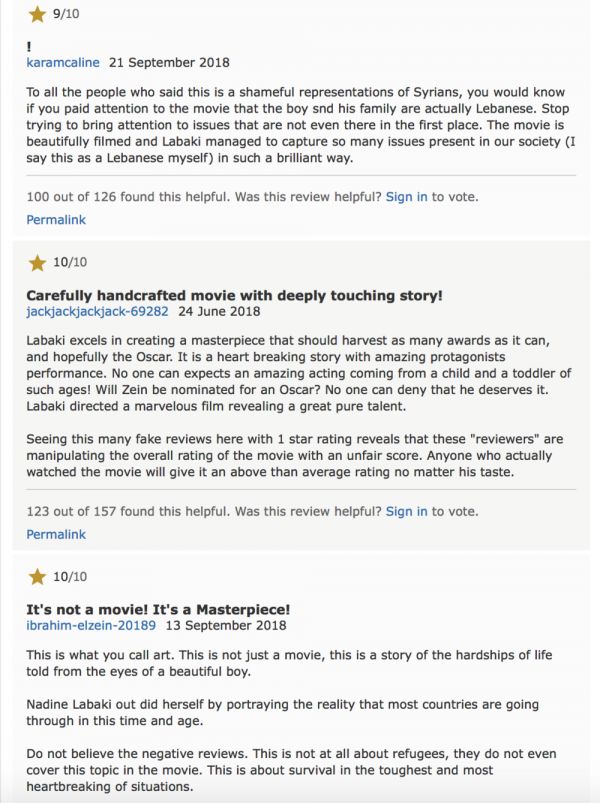Open the Permalink for karamcaline's review
Screen dimensions: 600x803
click(56, 220)
